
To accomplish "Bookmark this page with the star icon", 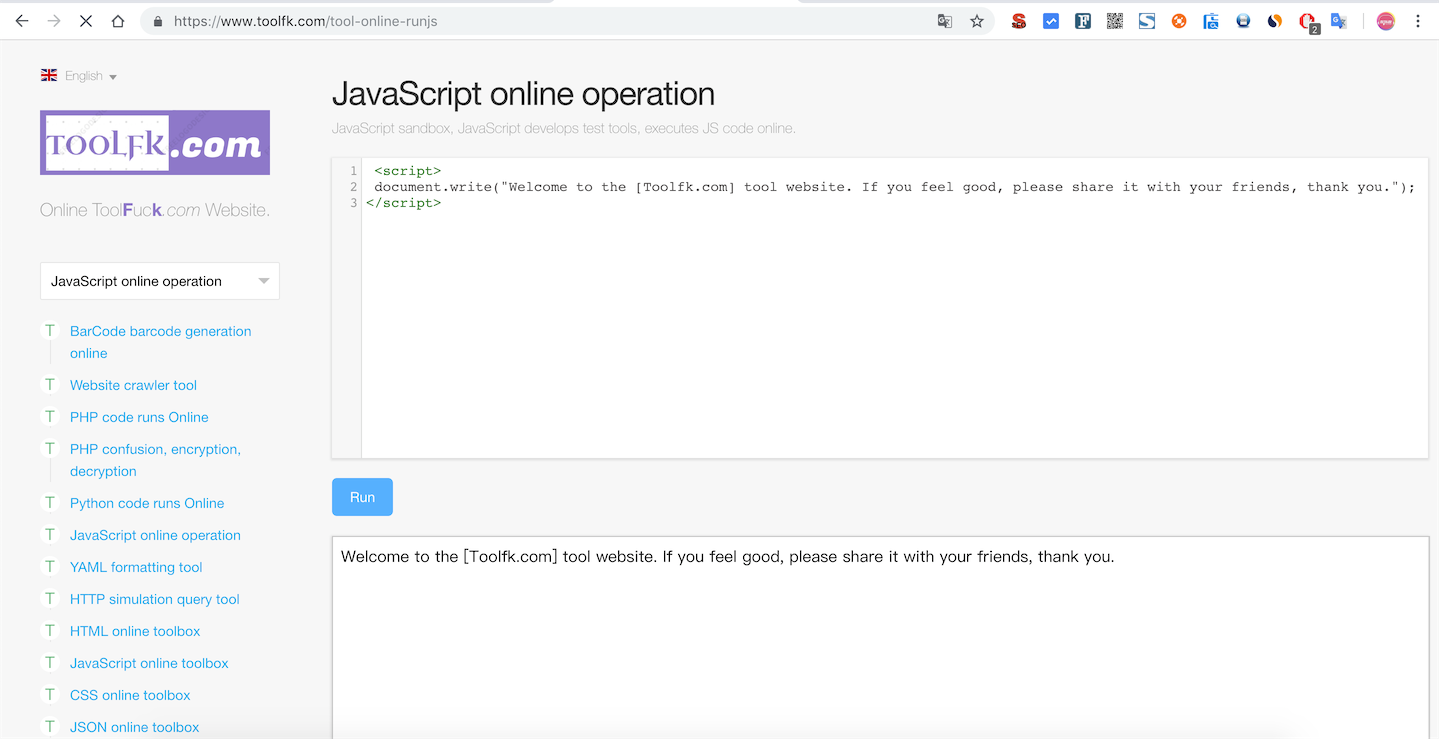I will click(x=977, y=21).
